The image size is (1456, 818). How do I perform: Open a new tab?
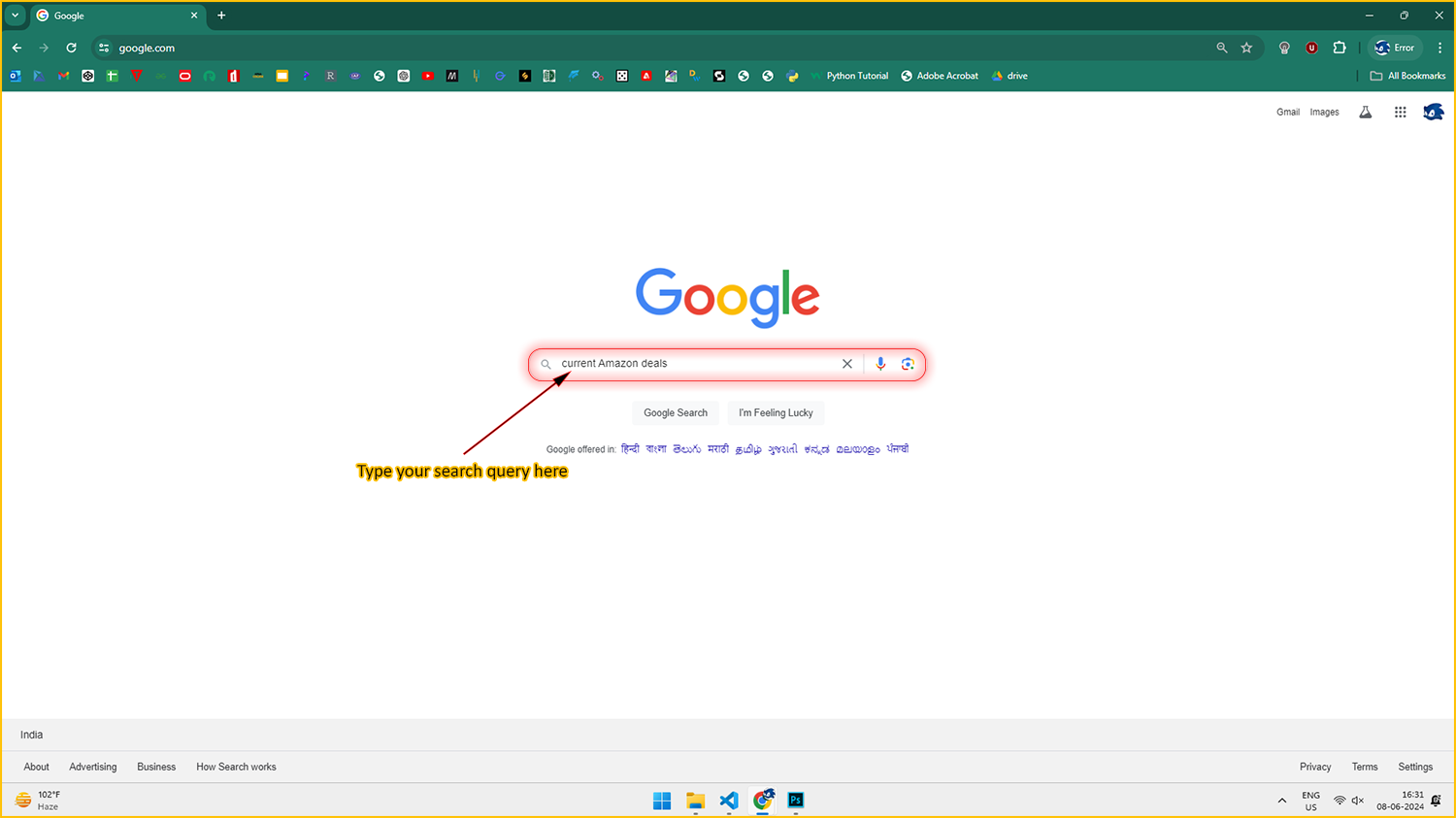point(221,16)
